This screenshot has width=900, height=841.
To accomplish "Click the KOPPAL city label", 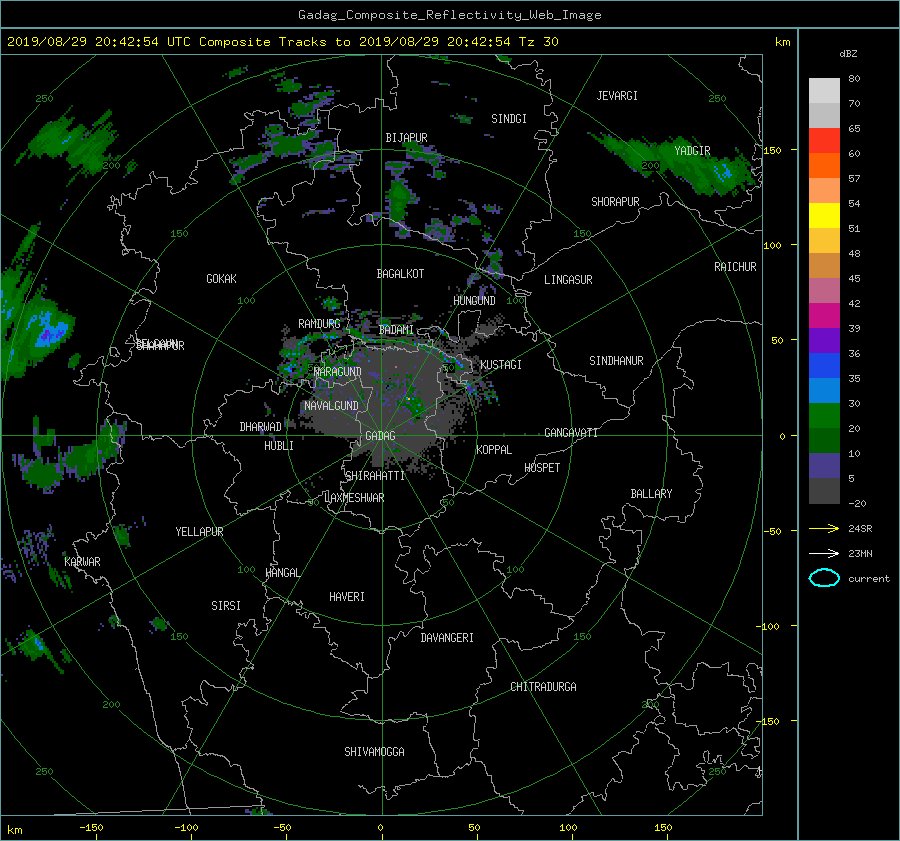I will 494,450.
